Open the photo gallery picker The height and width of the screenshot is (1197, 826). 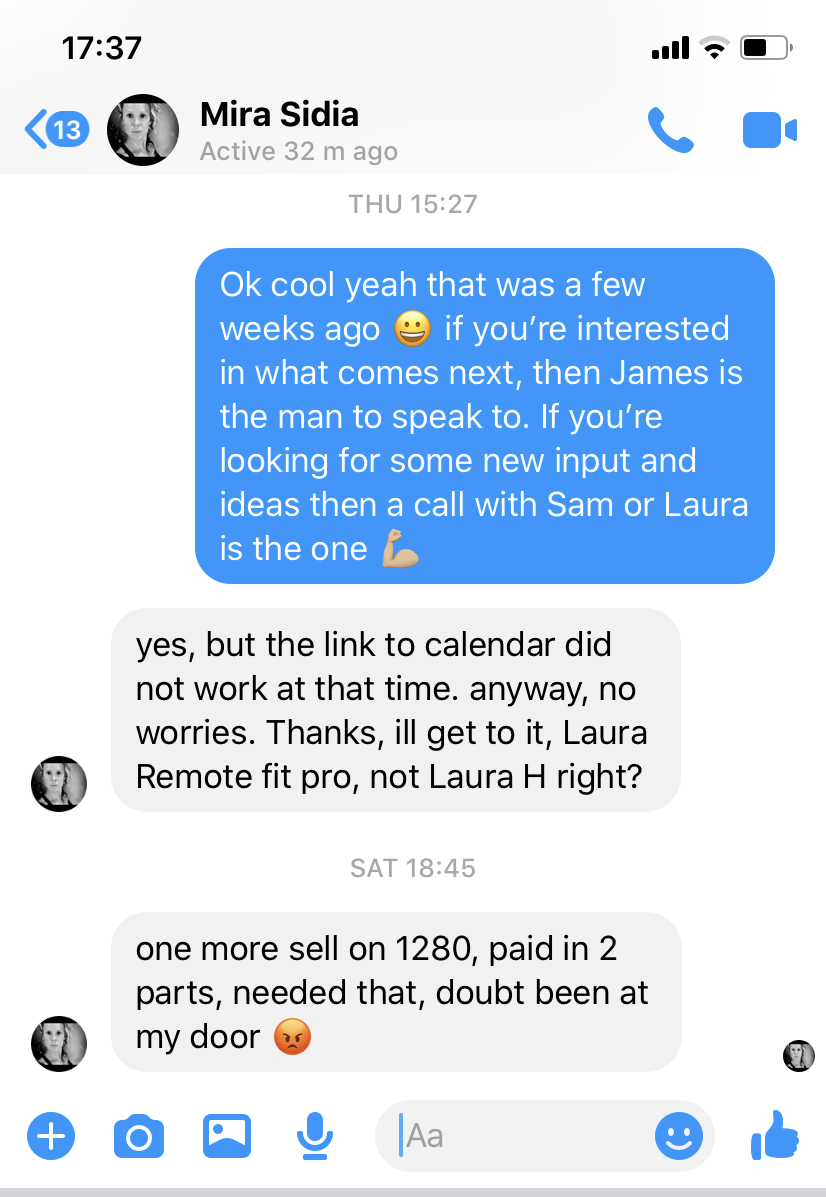tap(227, 1135)
